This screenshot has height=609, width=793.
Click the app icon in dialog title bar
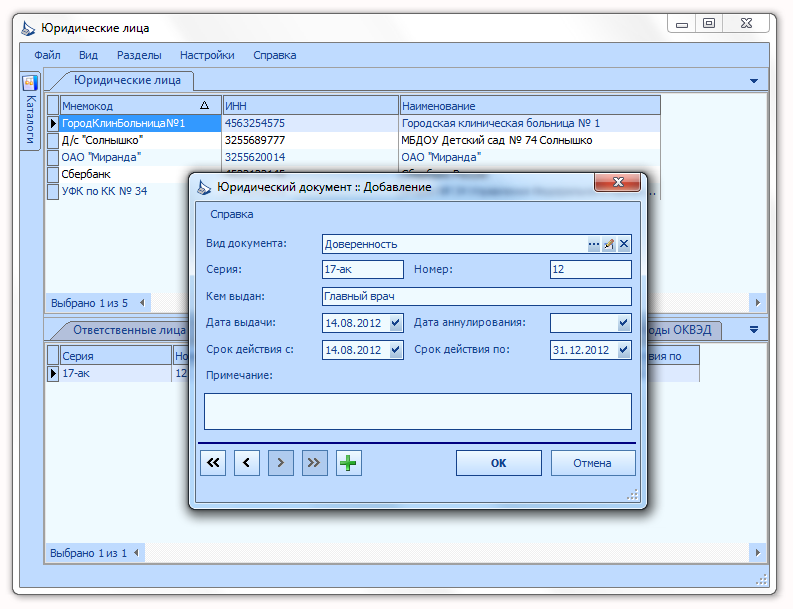coord(204,188)
